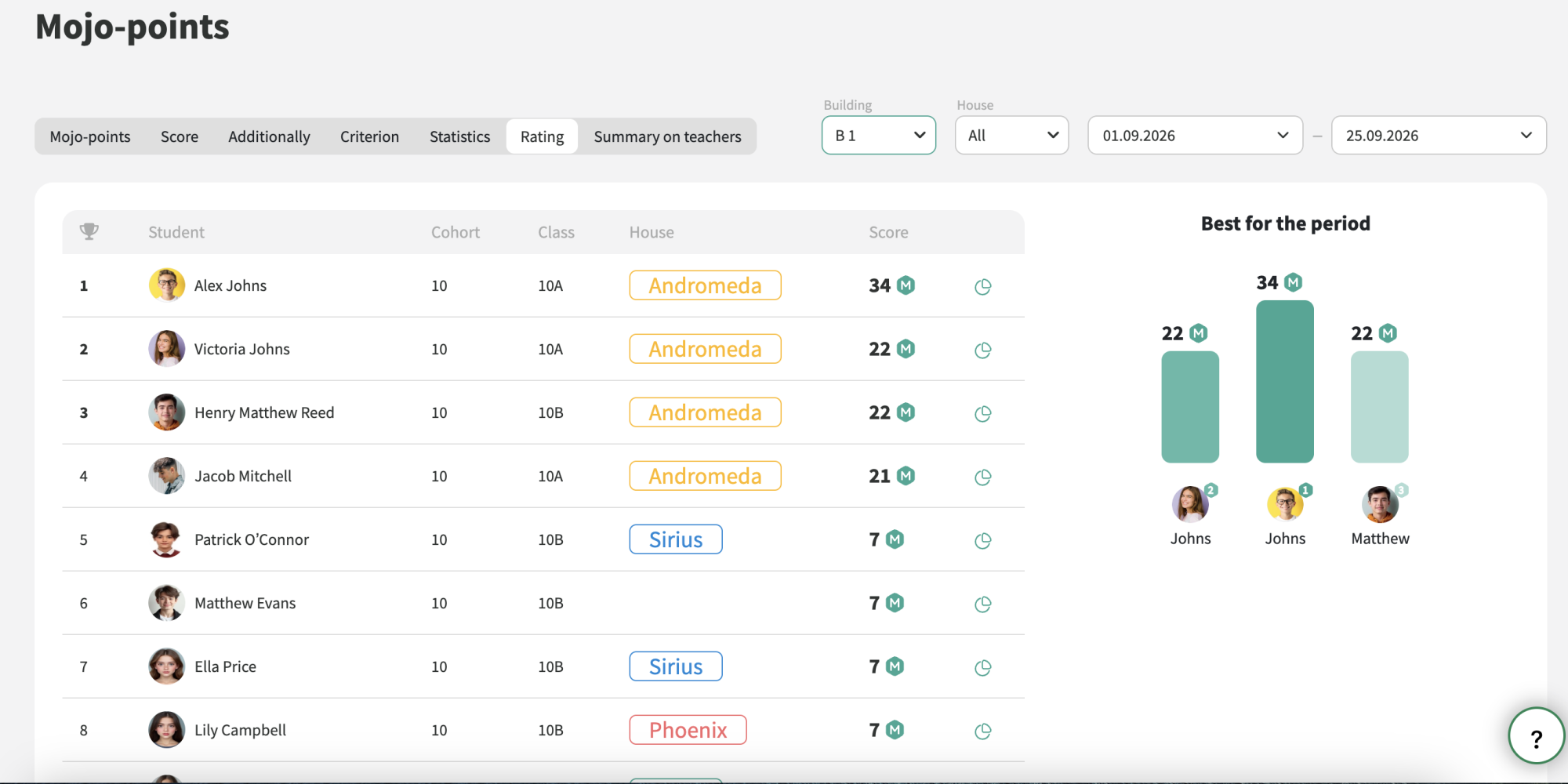Screen dimensions: 1568x784
Task: Click Mojo coin icon beside Alex Johns' score 34
Action: (906, 285)
